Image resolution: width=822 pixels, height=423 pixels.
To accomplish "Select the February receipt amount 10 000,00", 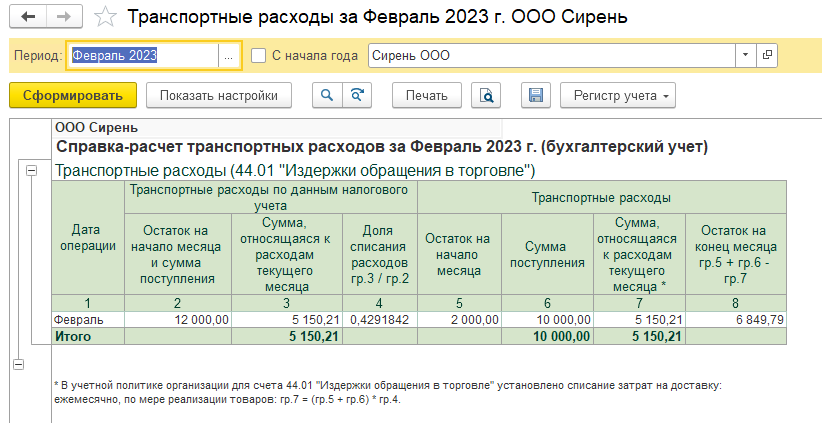I will click(x=547, y=320).
